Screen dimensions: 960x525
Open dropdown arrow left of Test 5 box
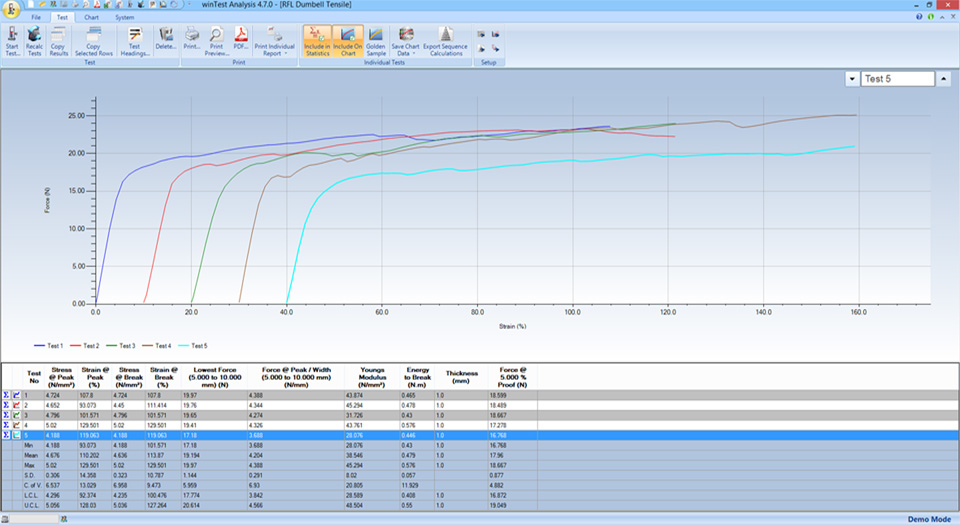coord(852,79)
